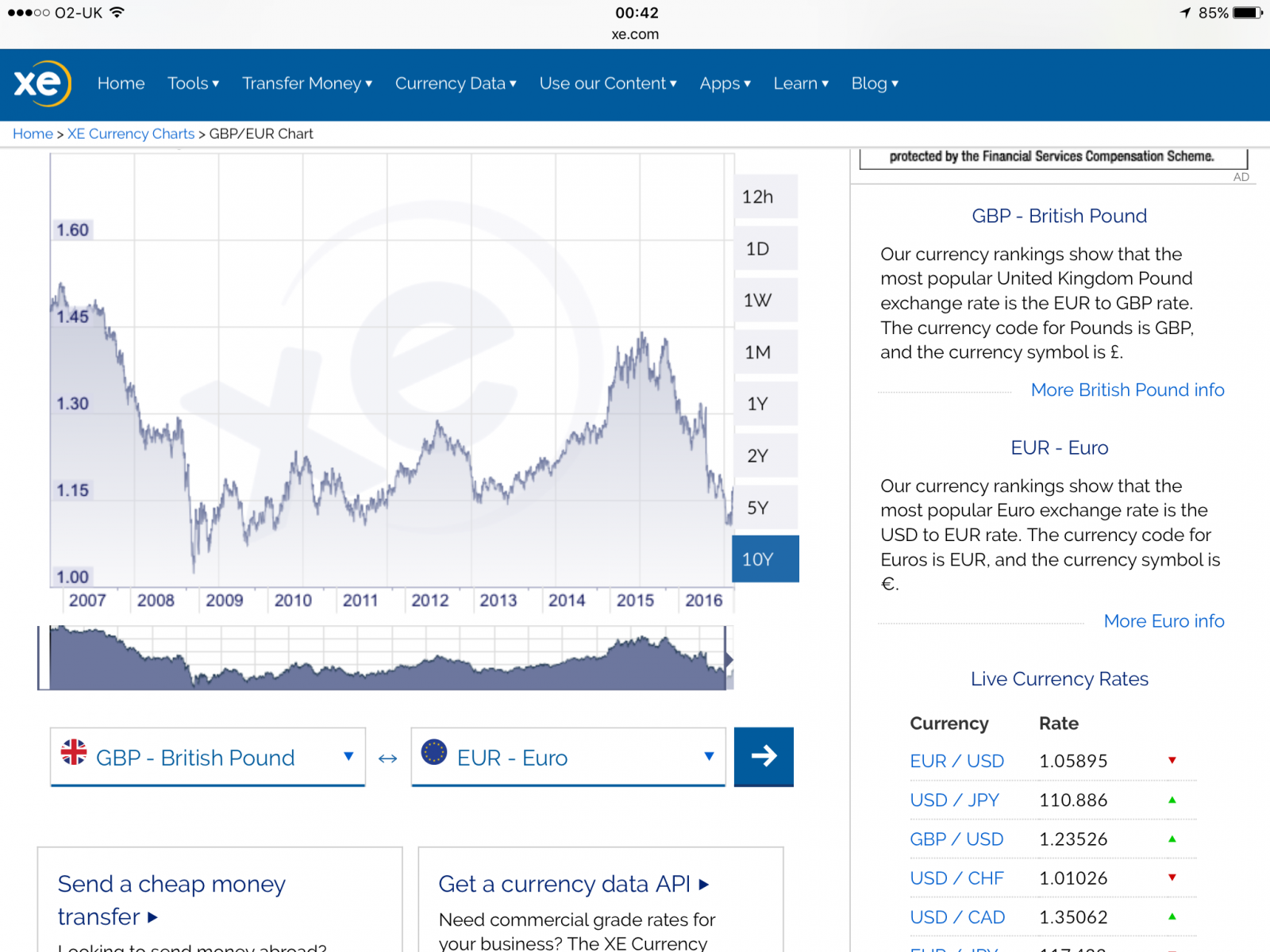The height and width of the screenshot is (952, 1270).
Task: Open the Currency Data menu
Action: coord(456,83)
